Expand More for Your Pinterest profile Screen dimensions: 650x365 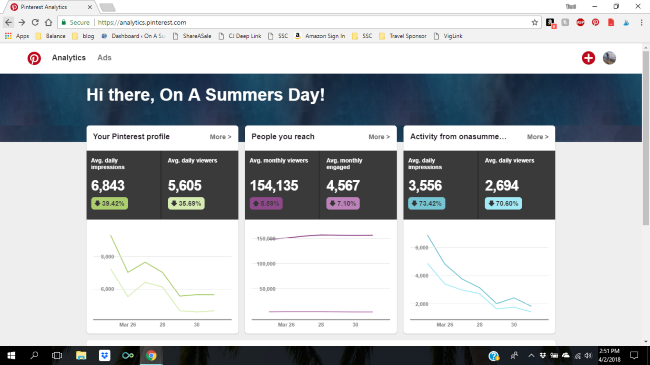(x=220, y=137)
